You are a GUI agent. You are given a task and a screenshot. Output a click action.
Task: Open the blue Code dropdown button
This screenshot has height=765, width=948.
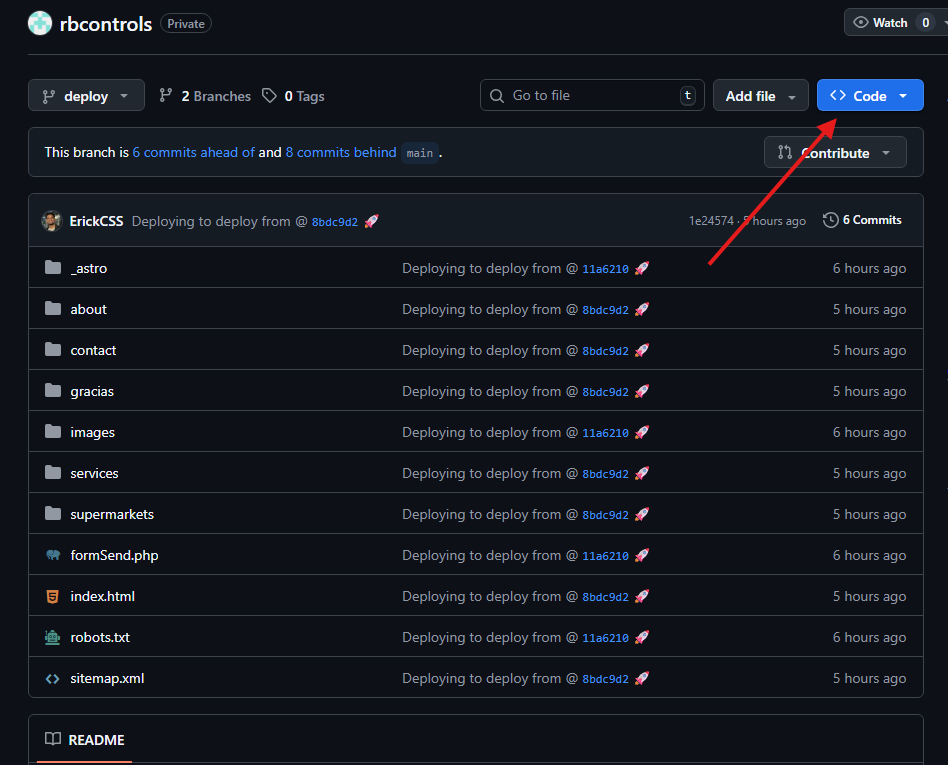pyautogui.click(x=869, y=96)
